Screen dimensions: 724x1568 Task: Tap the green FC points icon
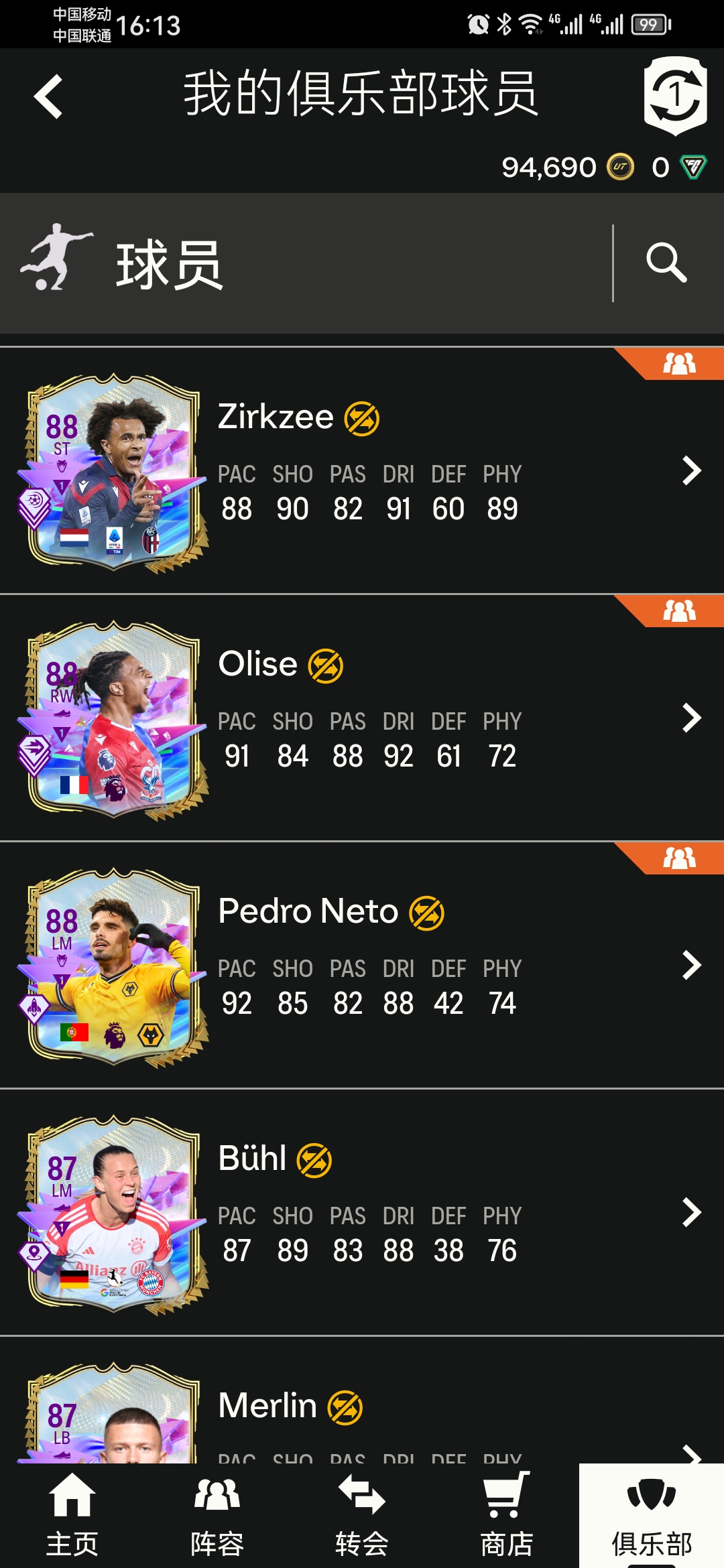point(693,167)
